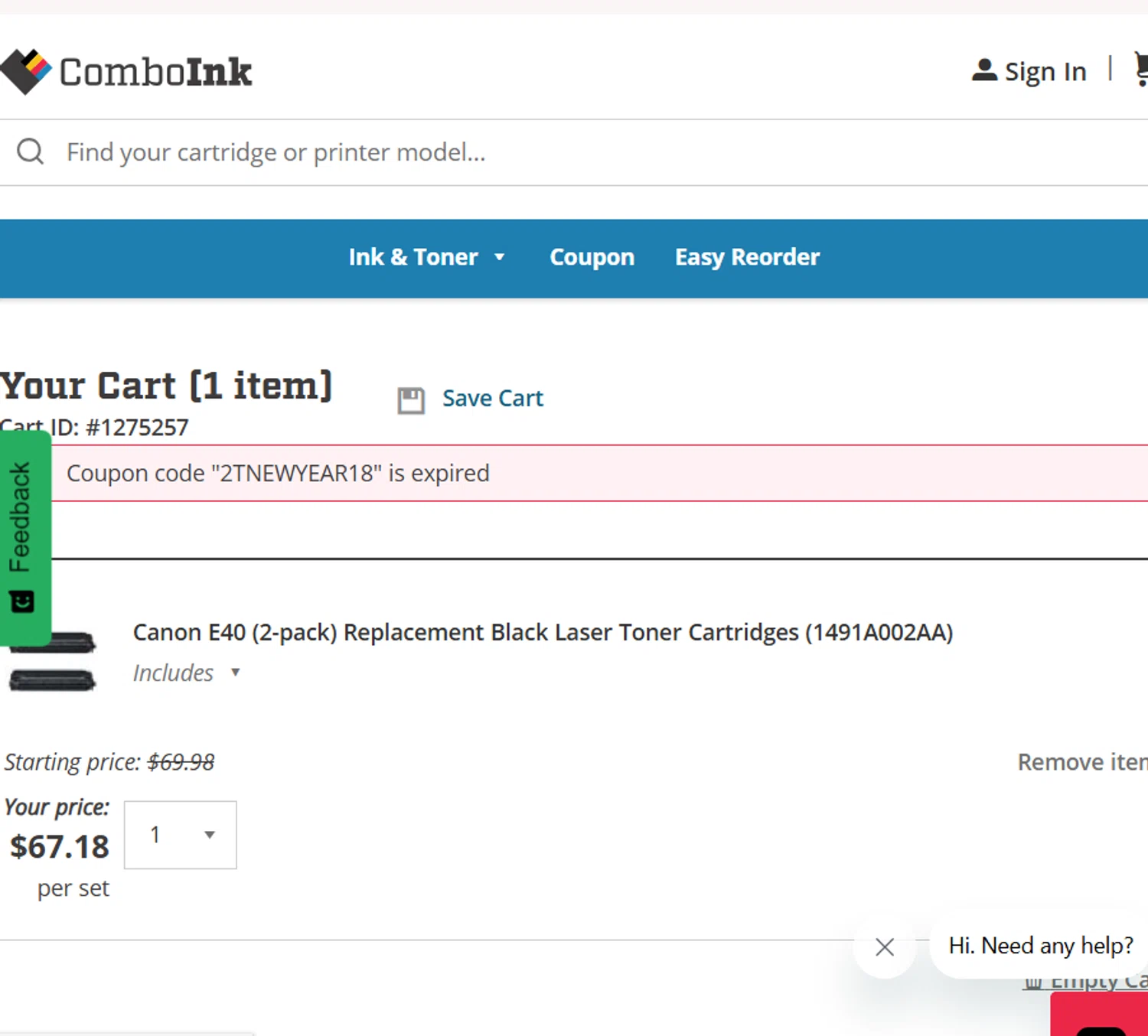The width and height of the screenshot is (1148, 1036).
Task: Click the Sign In user icon
Action: [x=984, y=70]
